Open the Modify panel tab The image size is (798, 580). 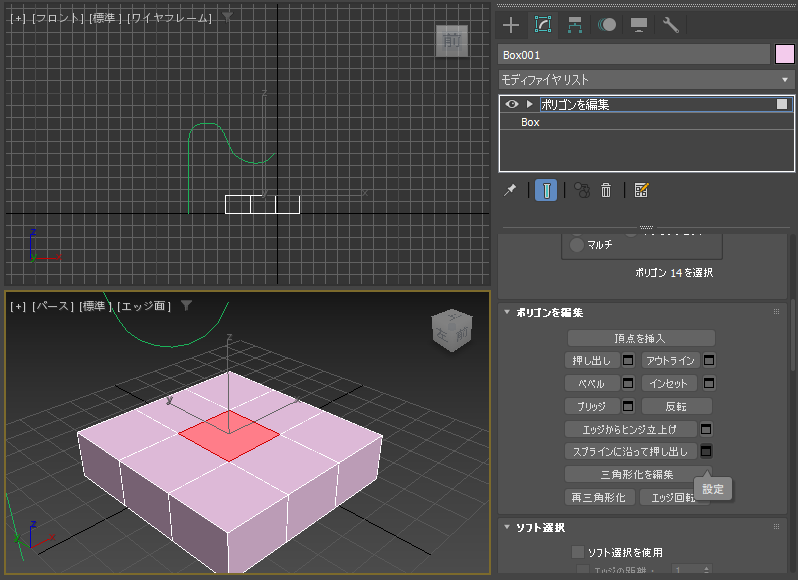[543, 25]
